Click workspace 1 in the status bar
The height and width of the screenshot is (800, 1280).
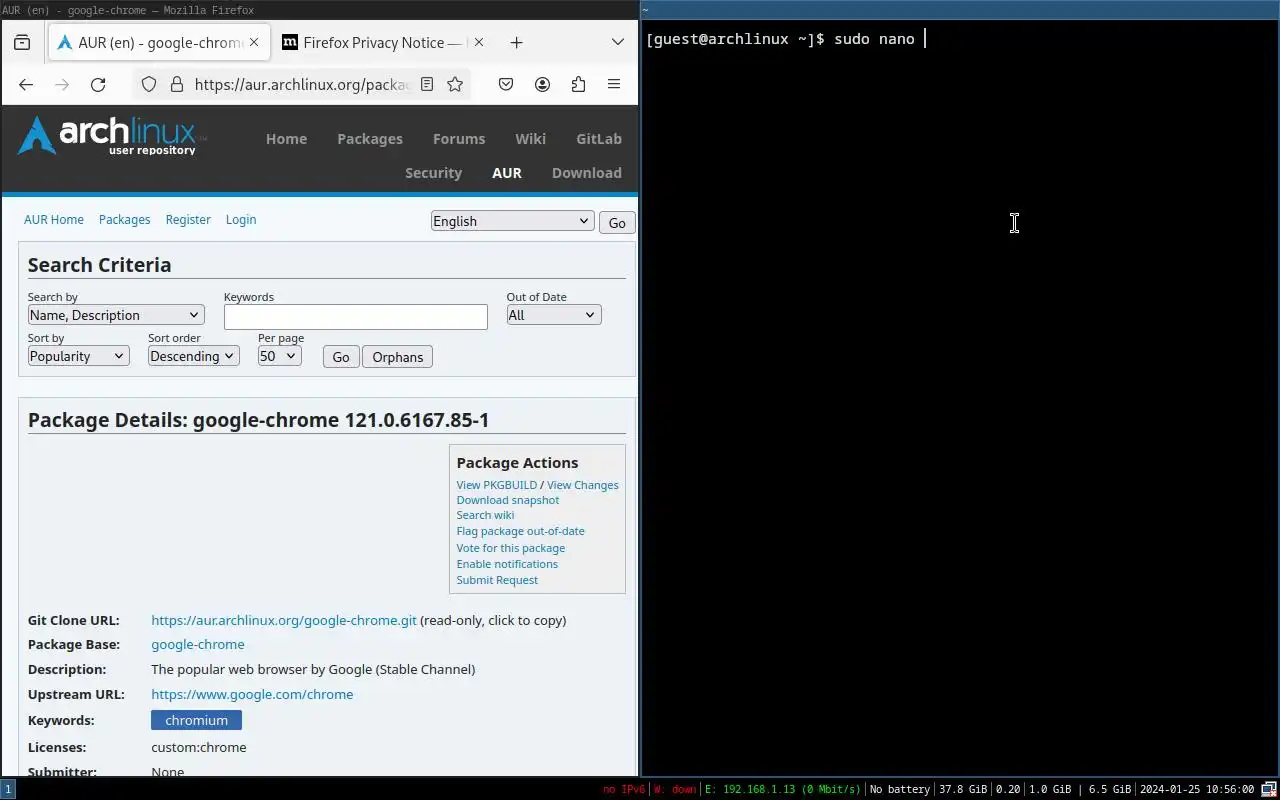pyautogui.click(x=8, y=789)
